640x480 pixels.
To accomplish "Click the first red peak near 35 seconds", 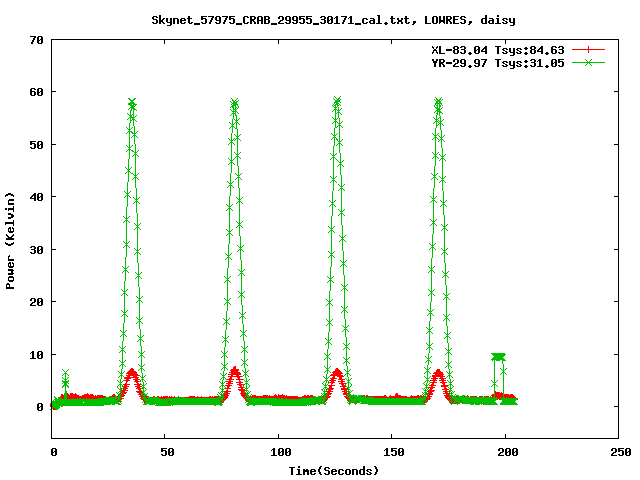I will (132, 372).
